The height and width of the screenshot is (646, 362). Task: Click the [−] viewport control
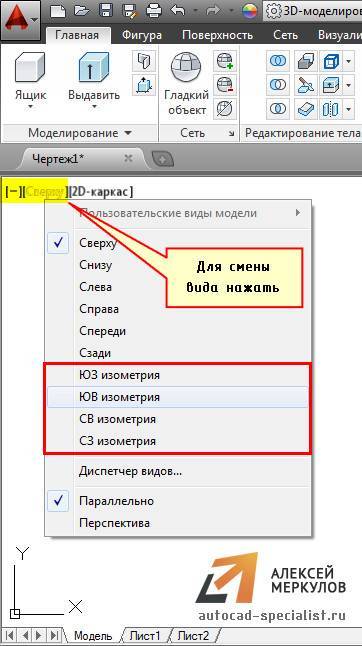pyautogui.click(x=13, y=192)
